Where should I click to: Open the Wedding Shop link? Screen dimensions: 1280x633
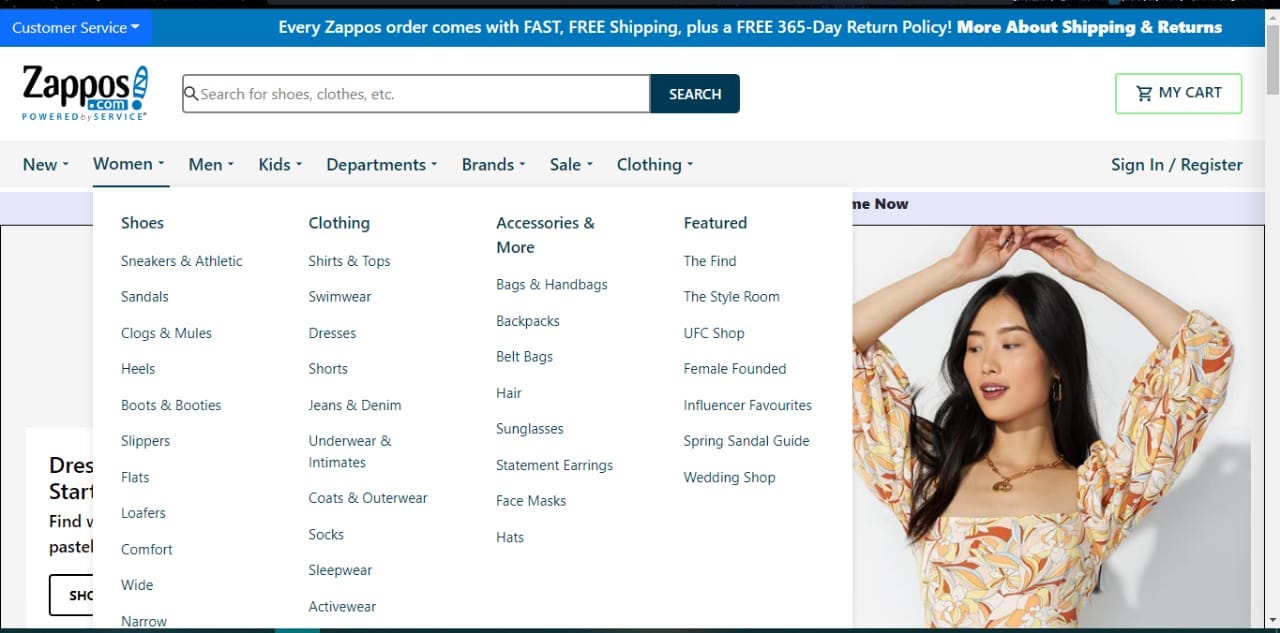tap(729, 477)
